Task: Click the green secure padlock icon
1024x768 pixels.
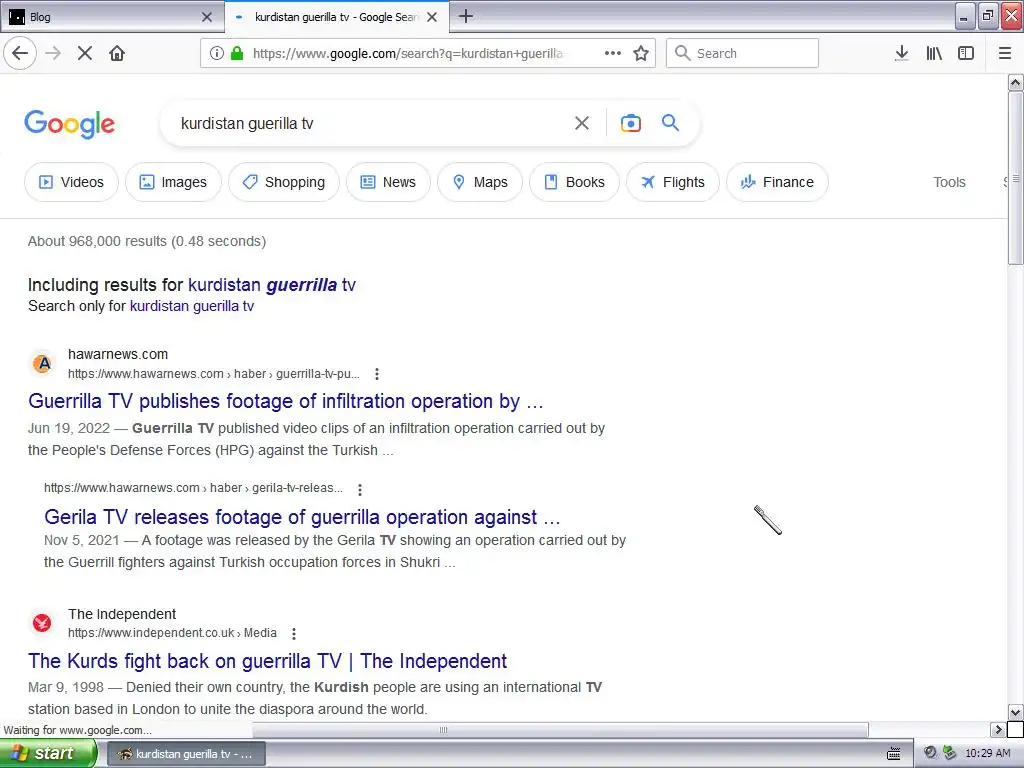Action: [x=237, y=53]
